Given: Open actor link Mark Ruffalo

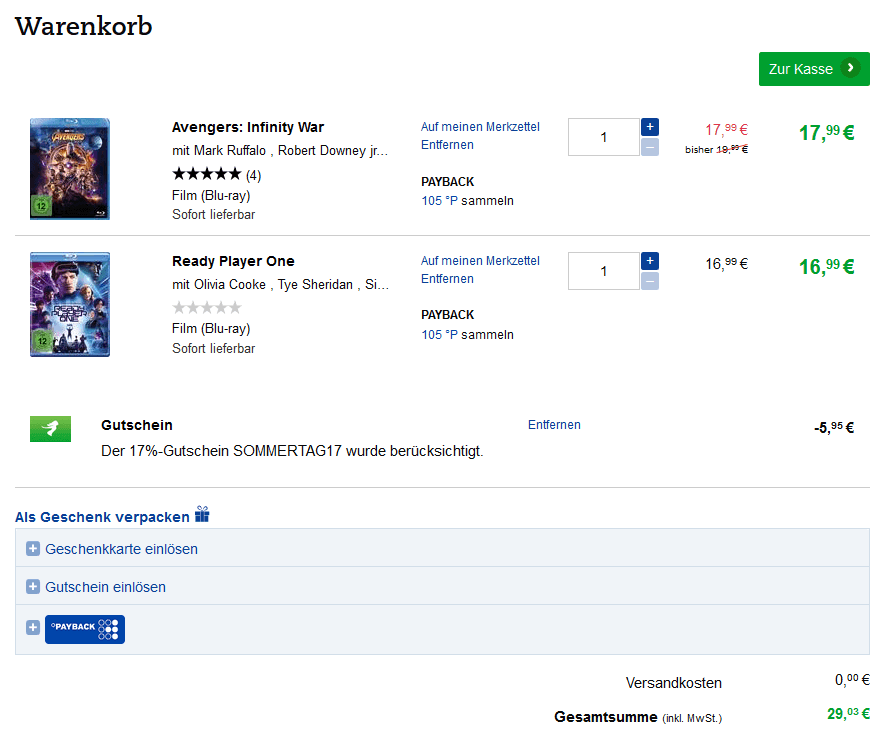Looking at the screenshot, I should click(230, 151).
